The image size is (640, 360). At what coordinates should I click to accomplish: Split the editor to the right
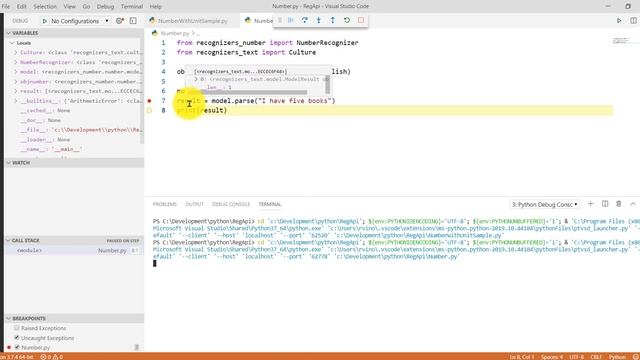click(633, 20)
